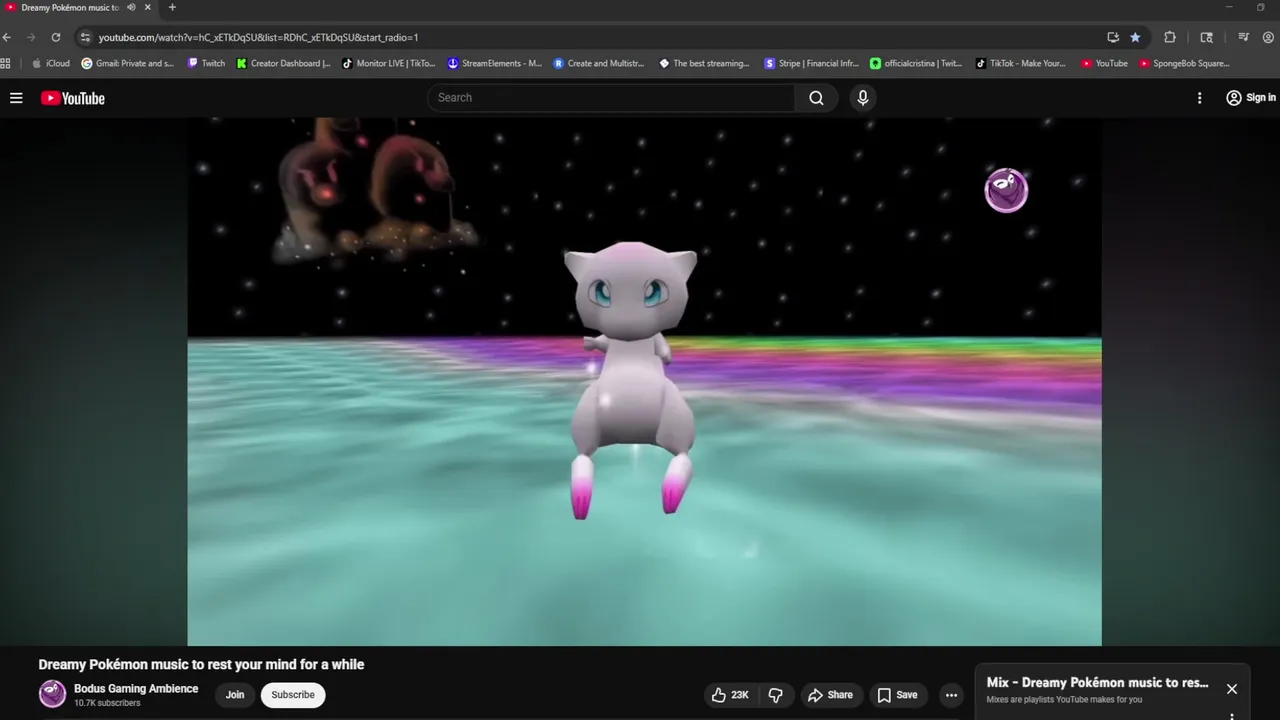1280x720 pixels.
Task: Open SpongeBob SquarePants bookmark
Action: click(x=1184, y=63)
